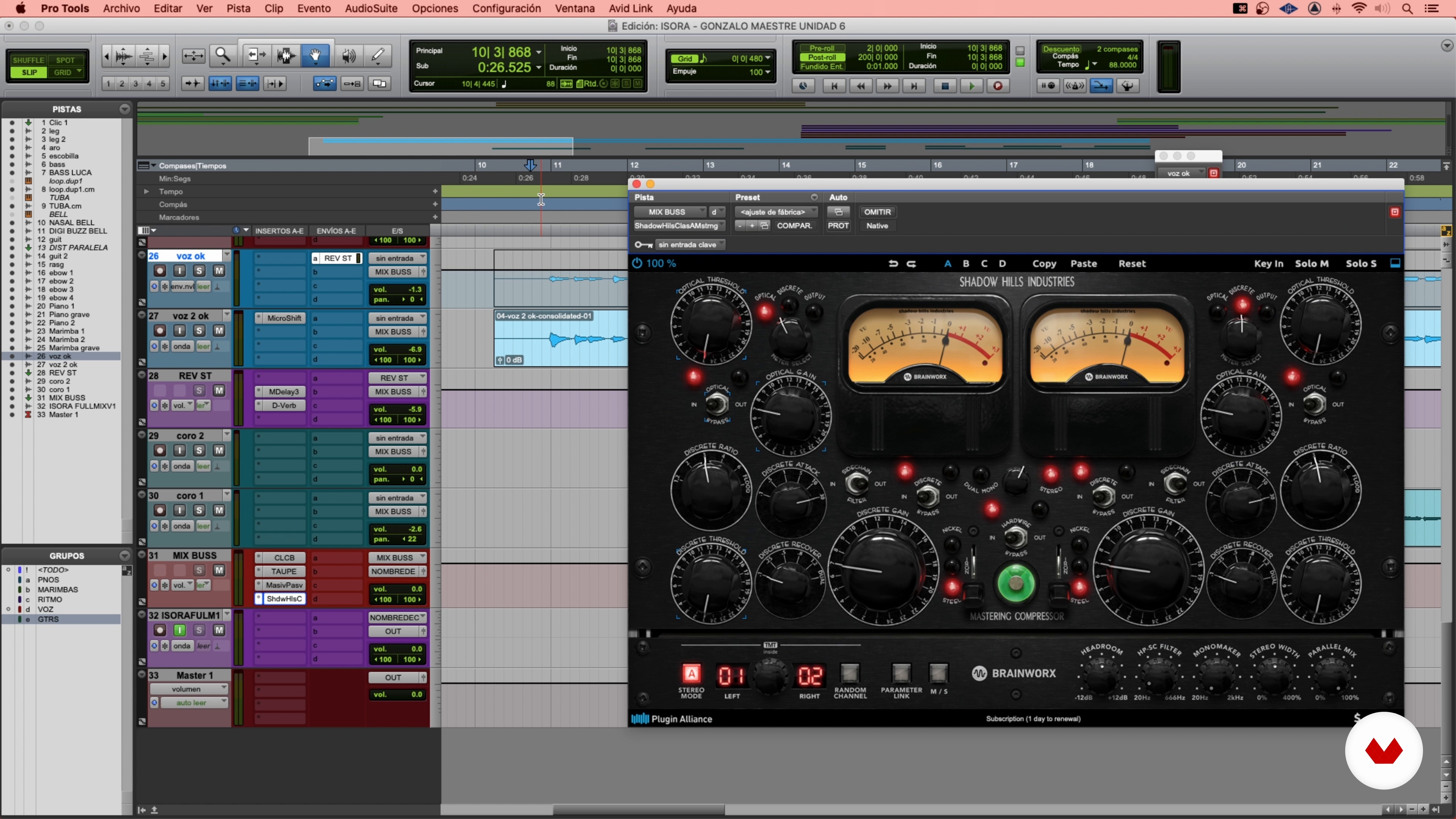Select the Zoomer magnifier tool
This screenshot has height=819, width=1456.
pyautogui.click(x=223, y=55)
